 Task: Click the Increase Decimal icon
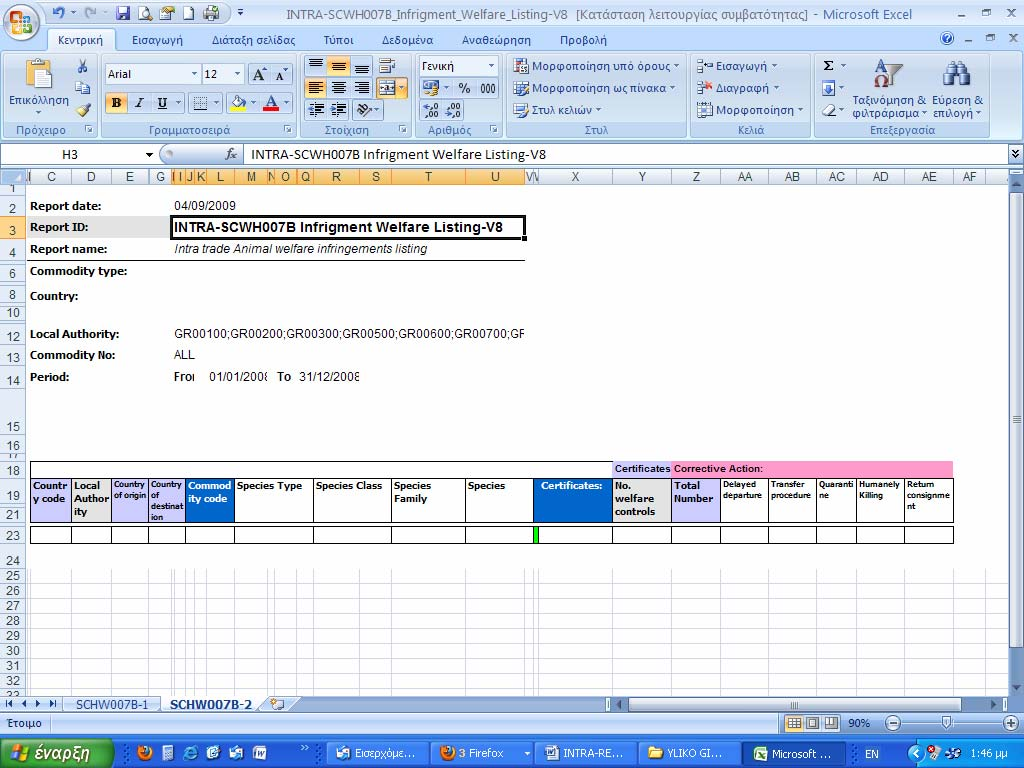coord(431,110)
